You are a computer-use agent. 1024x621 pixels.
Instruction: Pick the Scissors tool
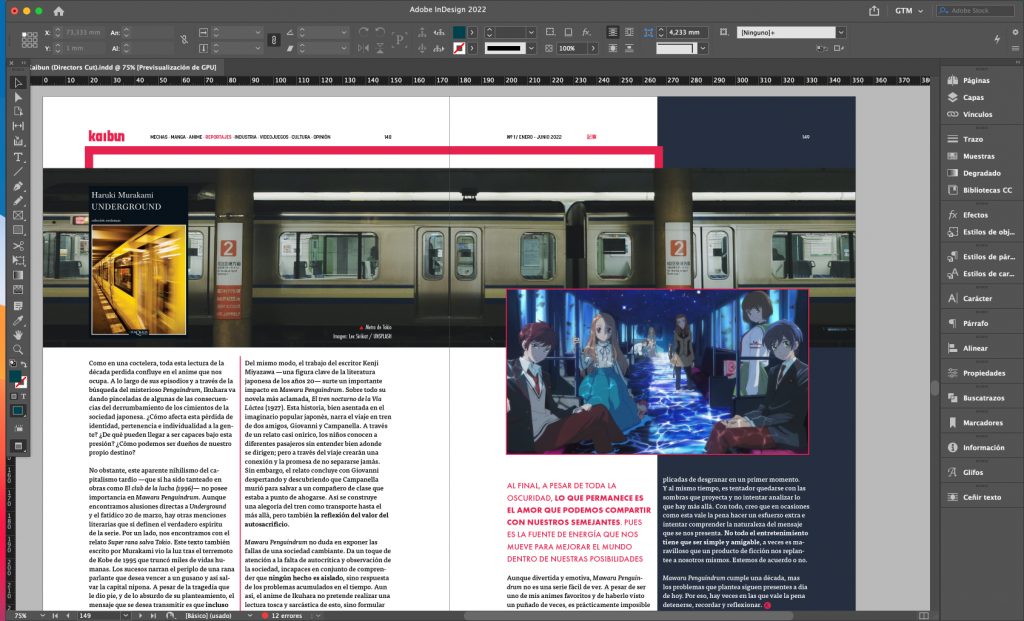(18, 245)
